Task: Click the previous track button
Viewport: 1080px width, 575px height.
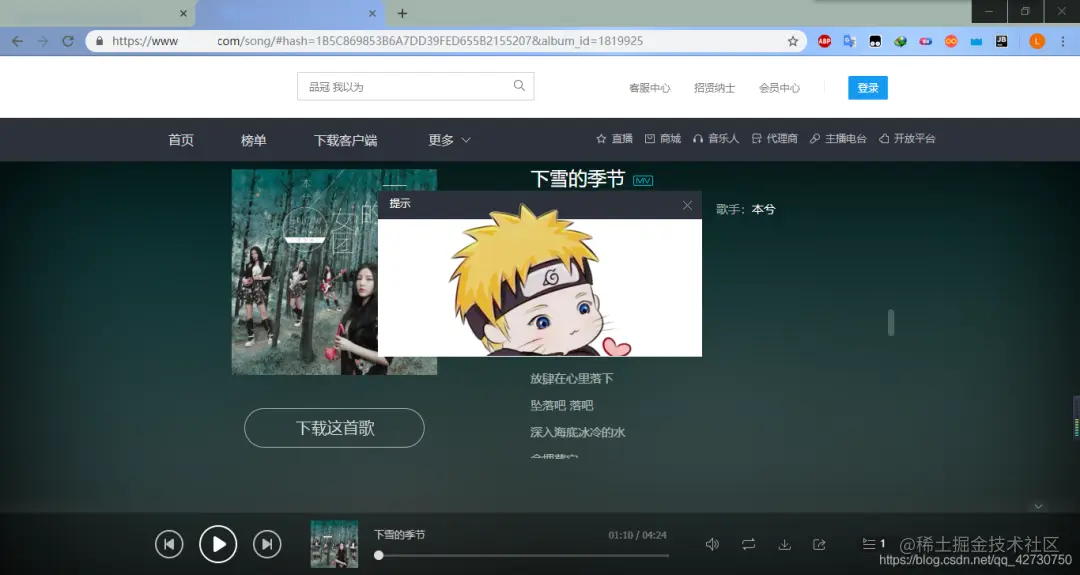Action: coord(169,544)
